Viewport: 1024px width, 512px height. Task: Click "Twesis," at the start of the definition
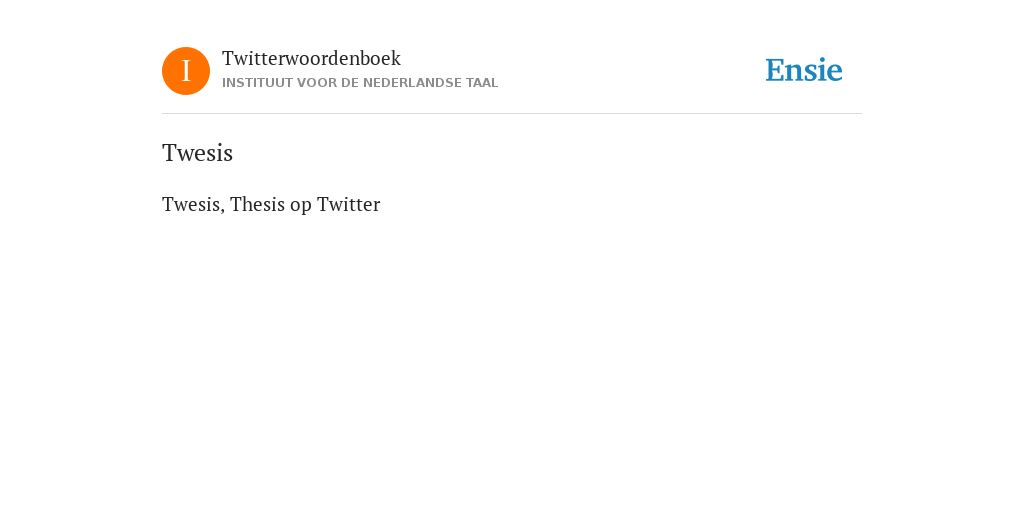pyautogui.click(x=193, y=204)
